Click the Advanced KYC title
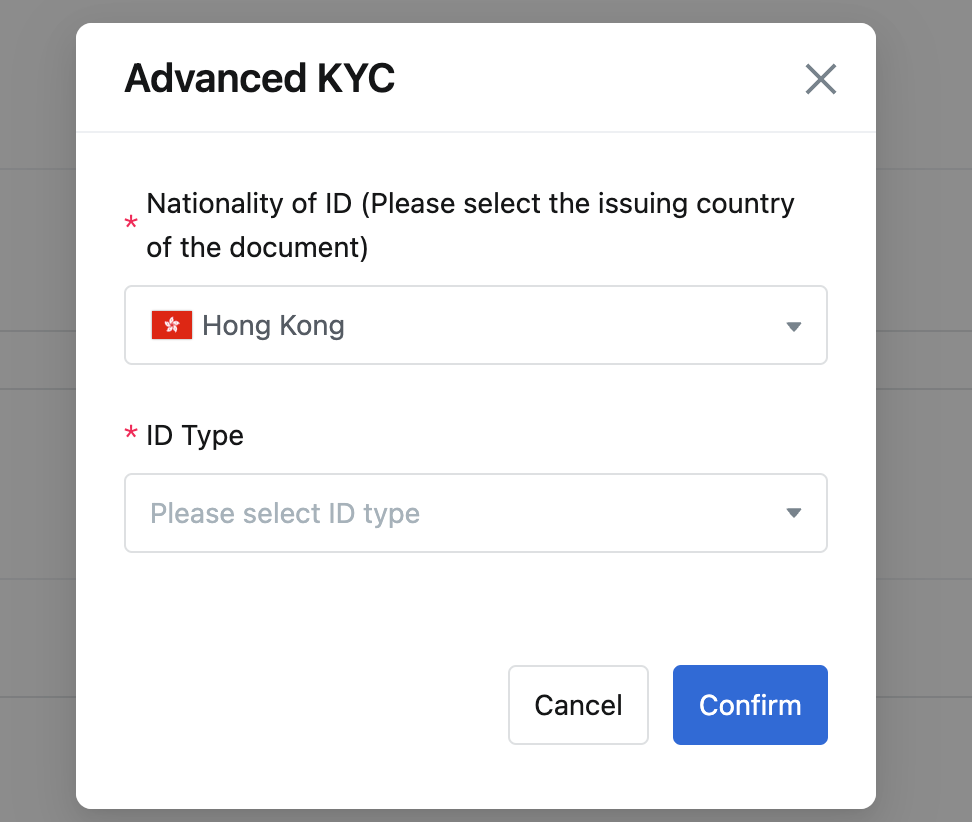The height and width of the screenshot is (822, 972). tap(260, 79)
